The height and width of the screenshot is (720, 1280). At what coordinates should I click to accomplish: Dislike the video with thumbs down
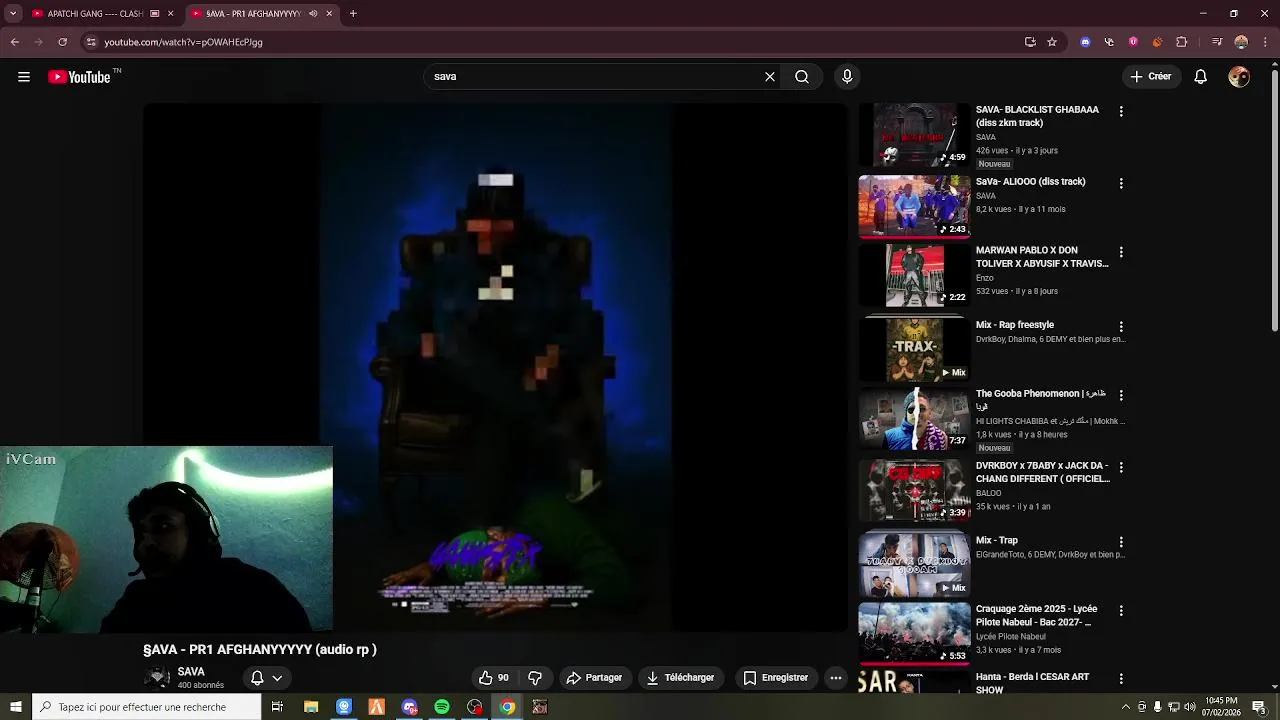[x=535, y=678]
